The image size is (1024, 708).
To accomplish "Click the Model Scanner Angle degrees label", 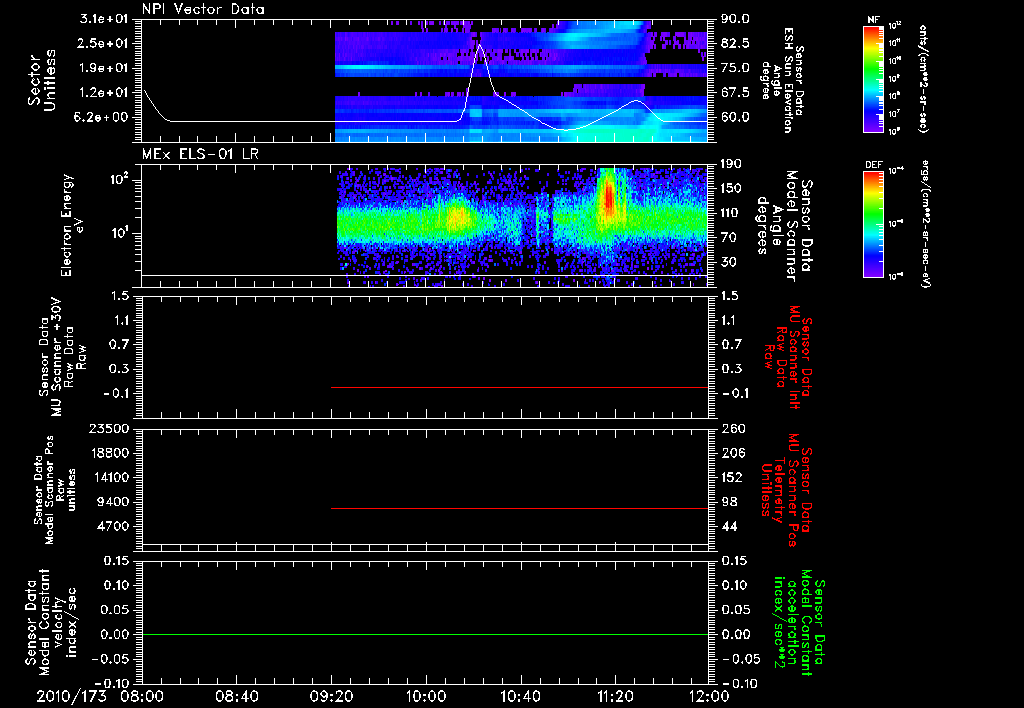I will 784,226.
